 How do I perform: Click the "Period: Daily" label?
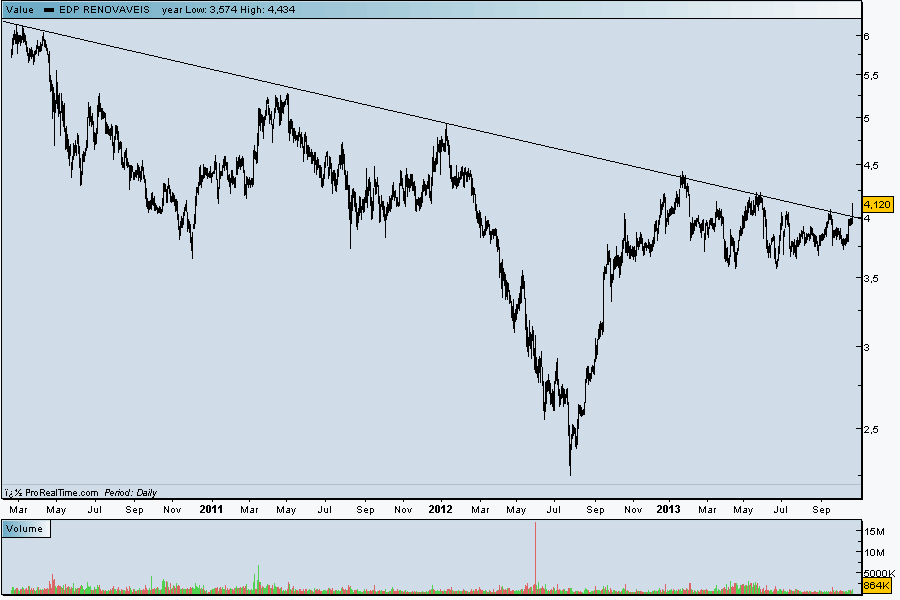coord(130,493)
